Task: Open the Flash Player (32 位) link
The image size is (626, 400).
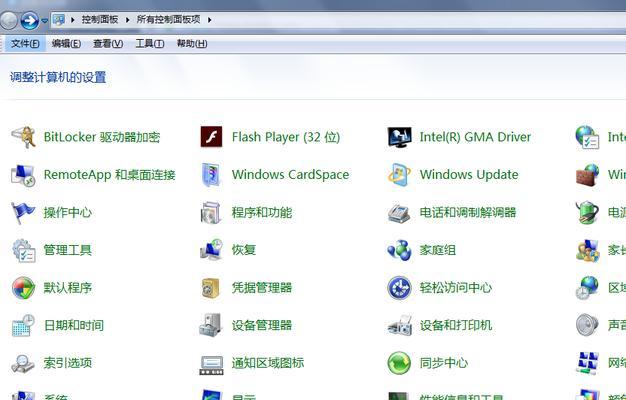Action: pyautogui.click(x=286, y=137)
